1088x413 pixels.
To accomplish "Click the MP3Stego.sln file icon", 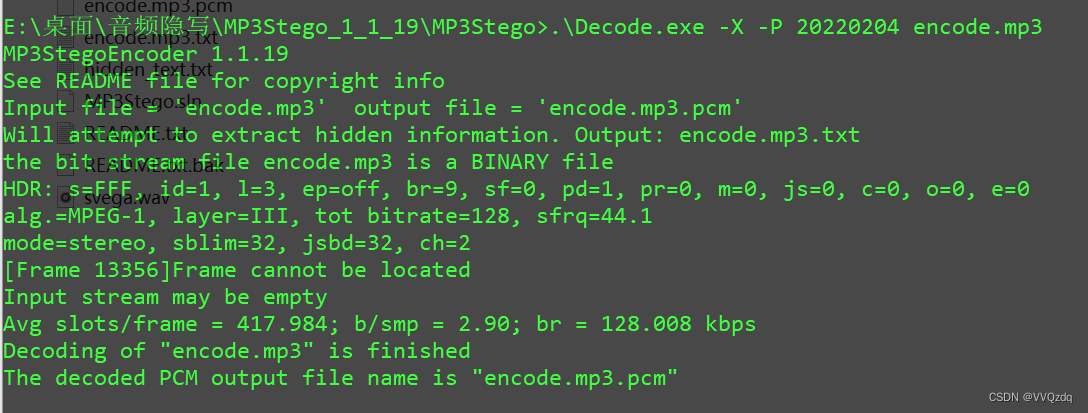I will point(66,101).
